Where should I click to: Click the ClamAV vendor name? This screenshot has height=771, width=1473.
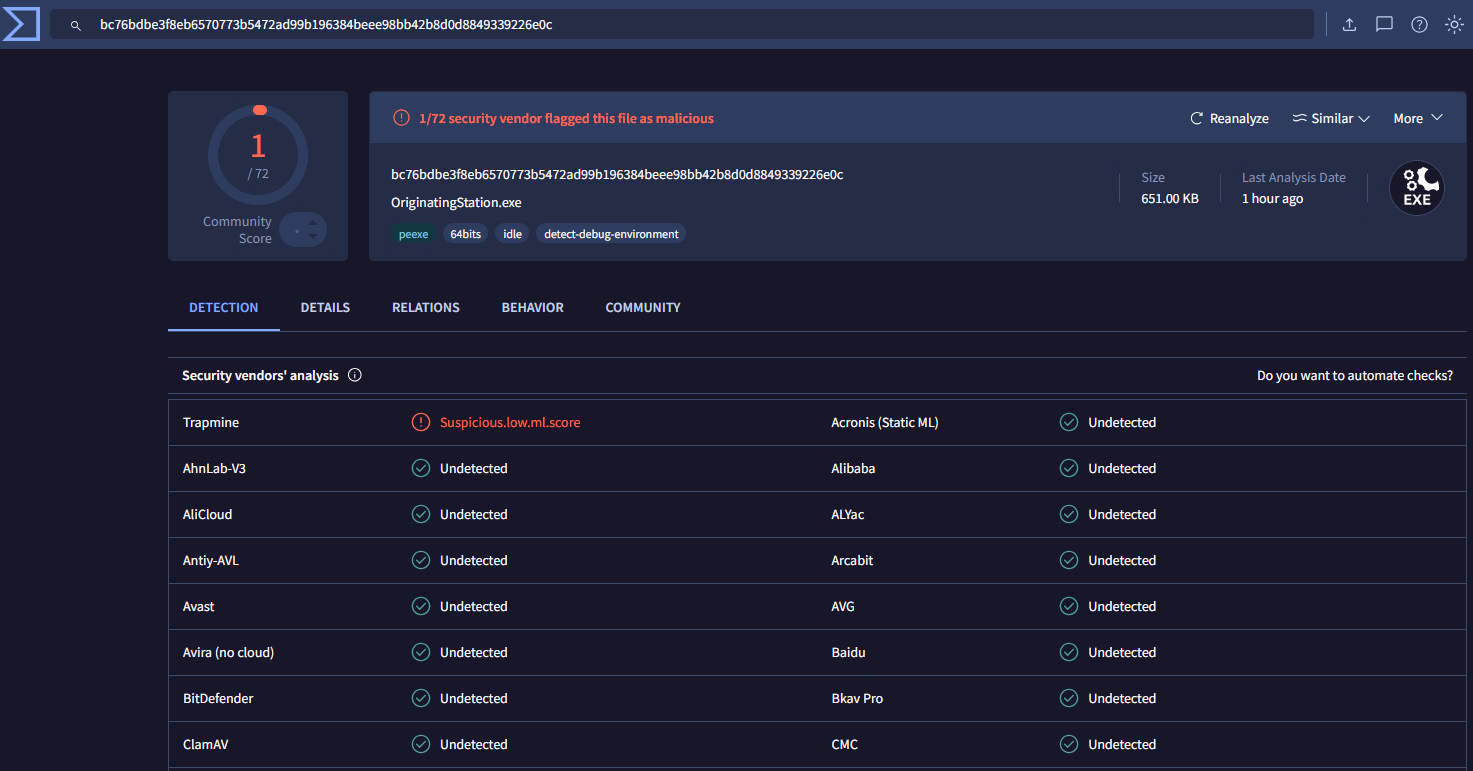pyautogui.click(x=207, y=744)
